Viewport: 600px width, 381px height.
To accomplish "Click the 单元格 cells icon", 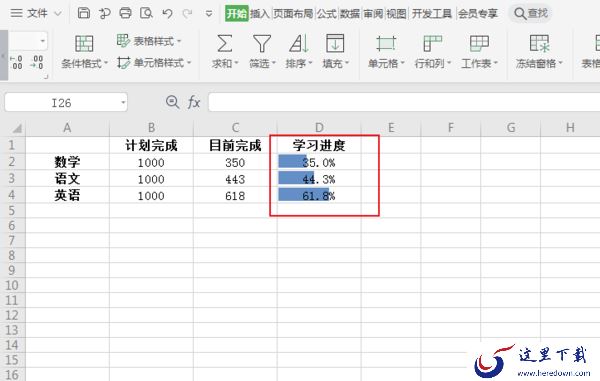I will click(385, 43).
